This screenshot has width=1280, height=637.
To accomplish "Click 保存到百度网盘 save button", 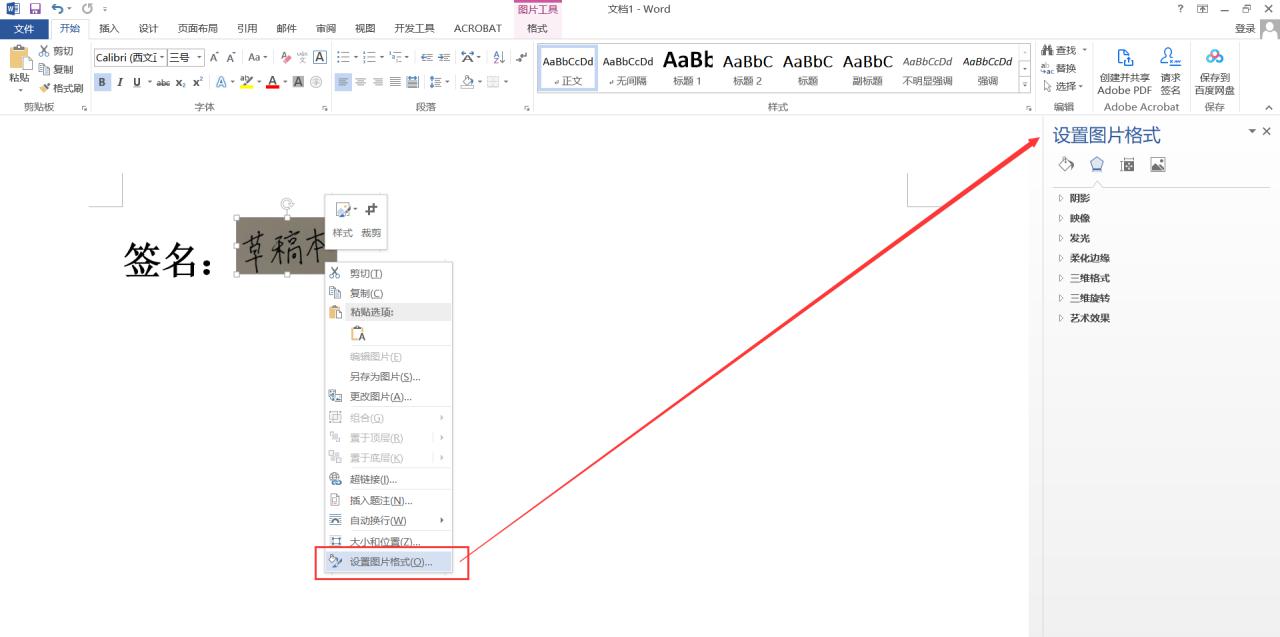I will coord(1214,71).
